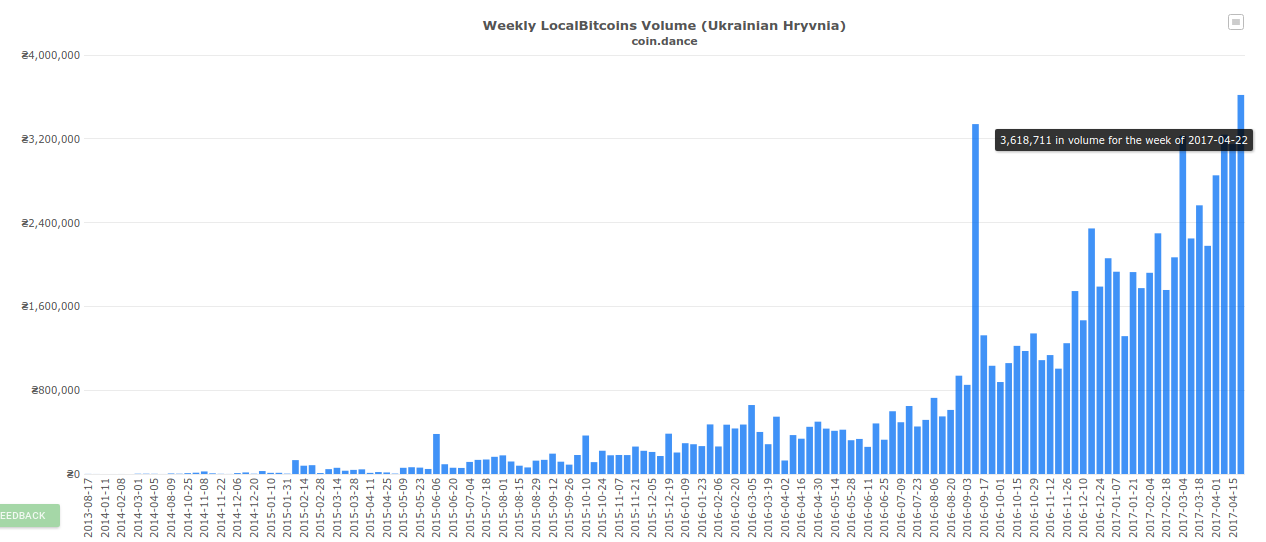Click the dark tooltip showing 3,618,711 volume
This screenshot has height=542, width=1266.
(1124, 140)
